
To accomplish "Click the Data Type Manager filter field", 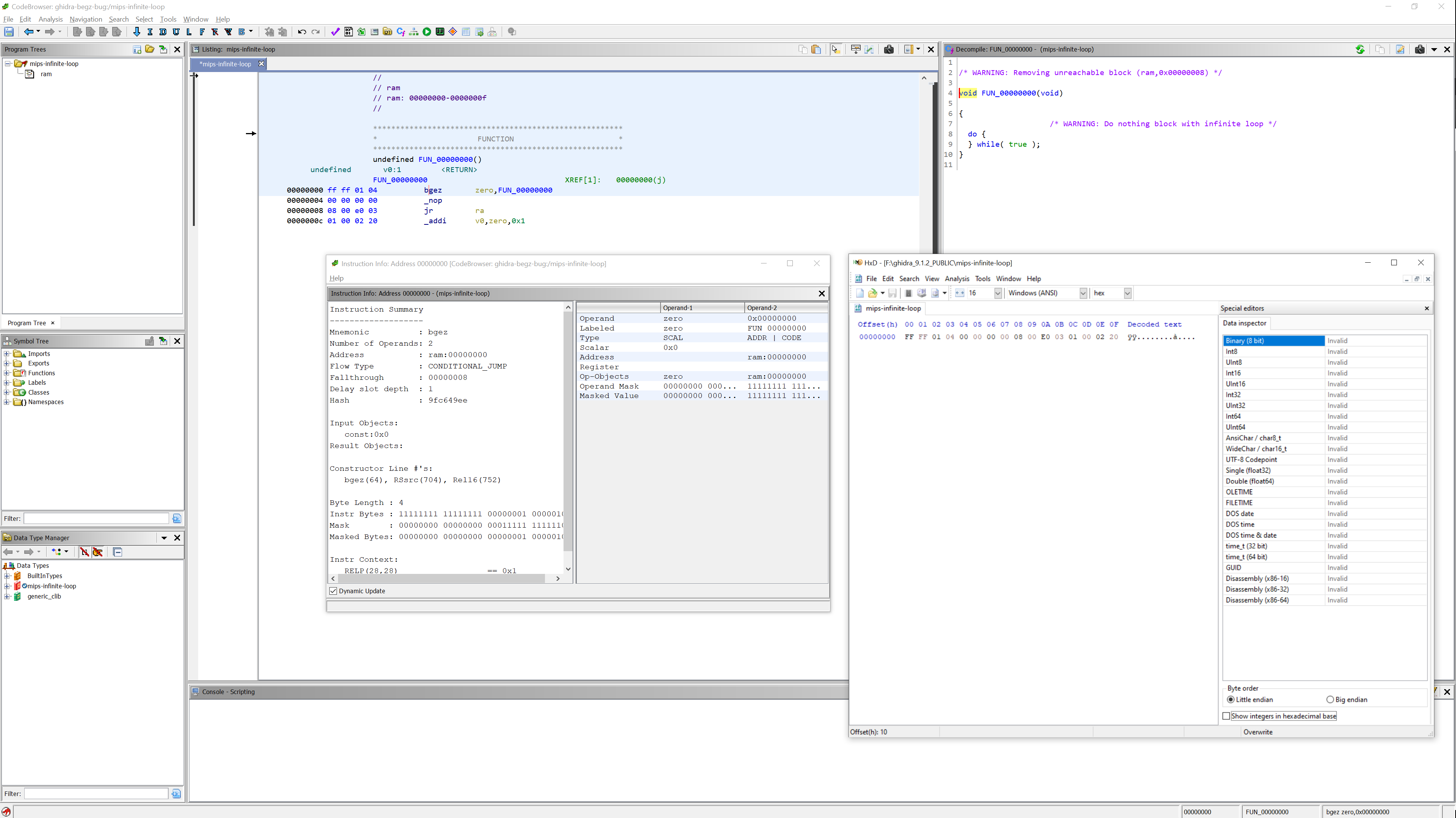I will point(96,794).
